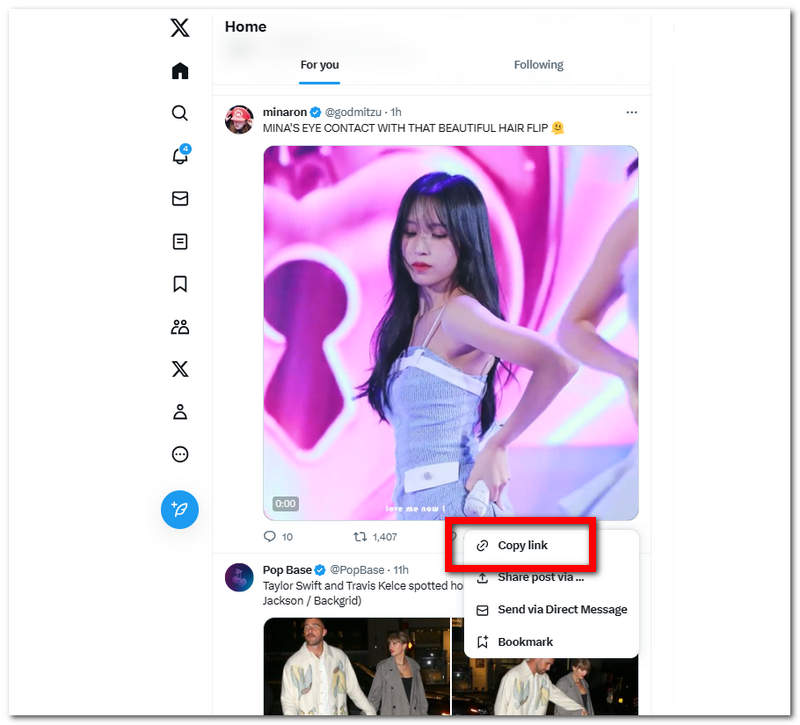Click the verified badge next to minaron
The image size is (800, 725).
pos(316,112)
